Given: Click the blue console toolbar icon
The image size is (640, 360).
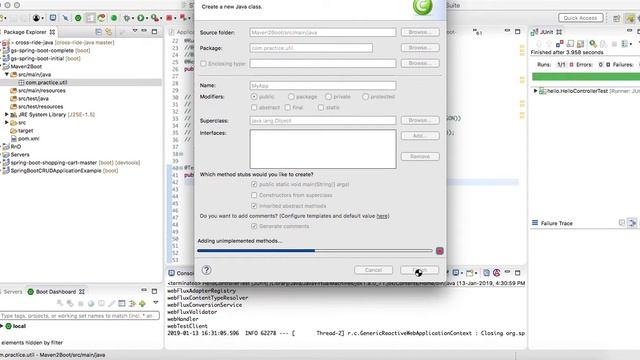Looking at the screenshot, I should pos(53,18).
